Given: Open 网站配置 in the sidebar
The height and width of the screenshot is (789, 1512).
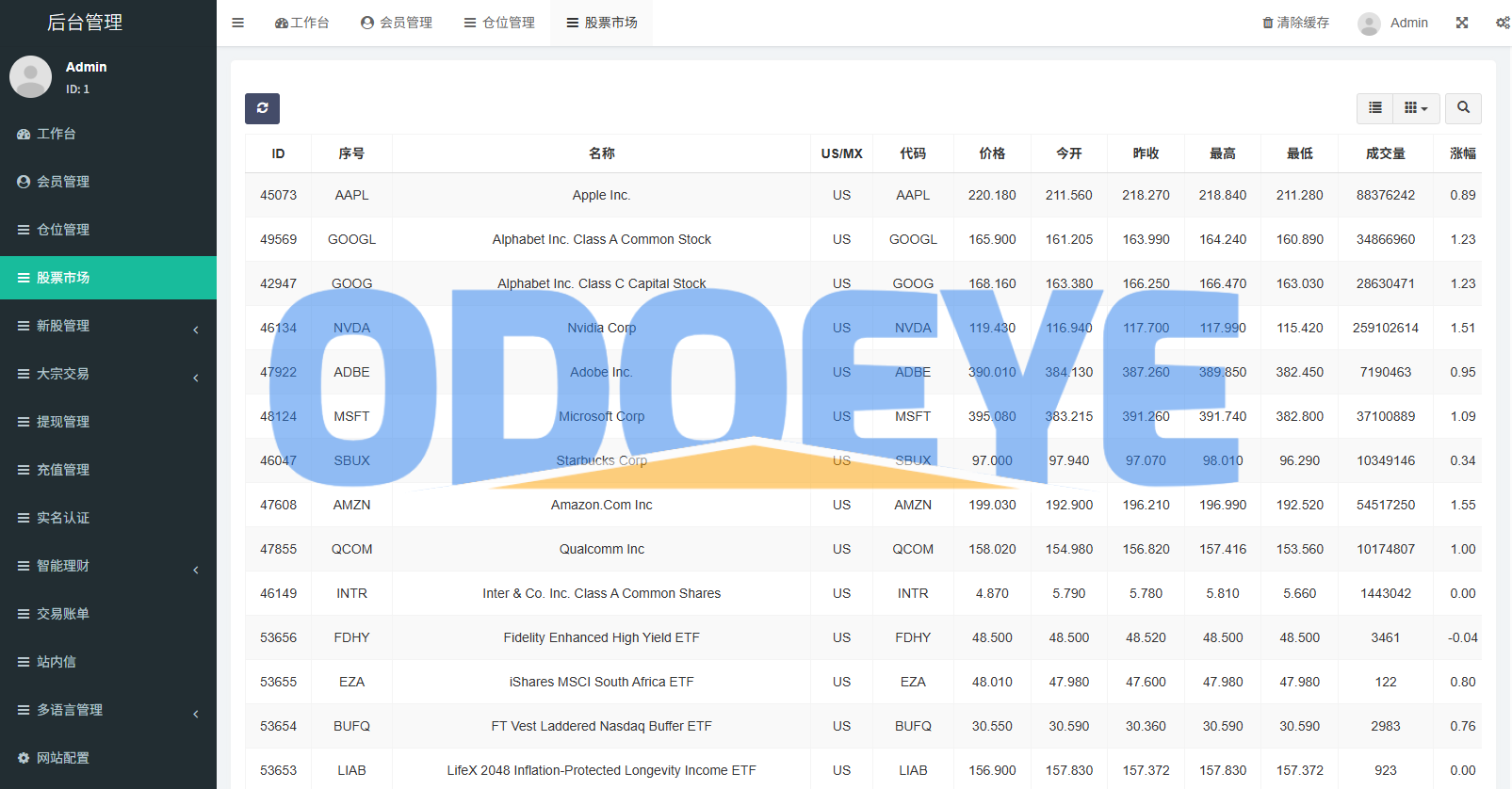Looking at the screenshot, I should (63, 758).
